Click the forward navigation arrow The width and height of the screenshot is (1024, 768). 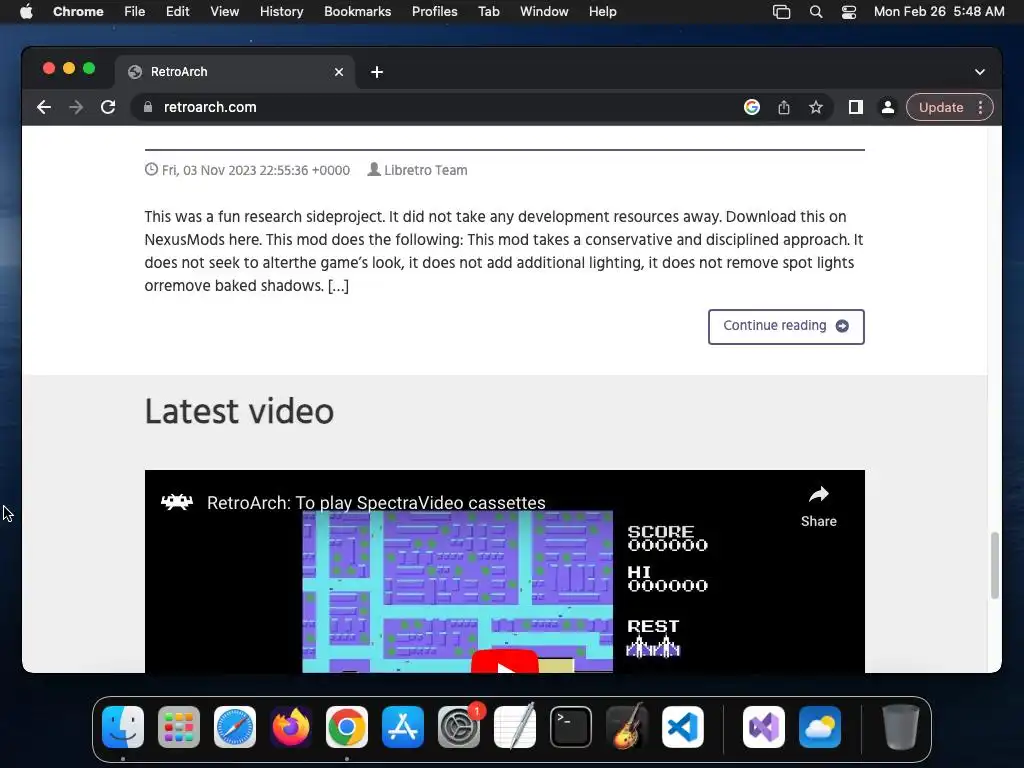point(76,107)
